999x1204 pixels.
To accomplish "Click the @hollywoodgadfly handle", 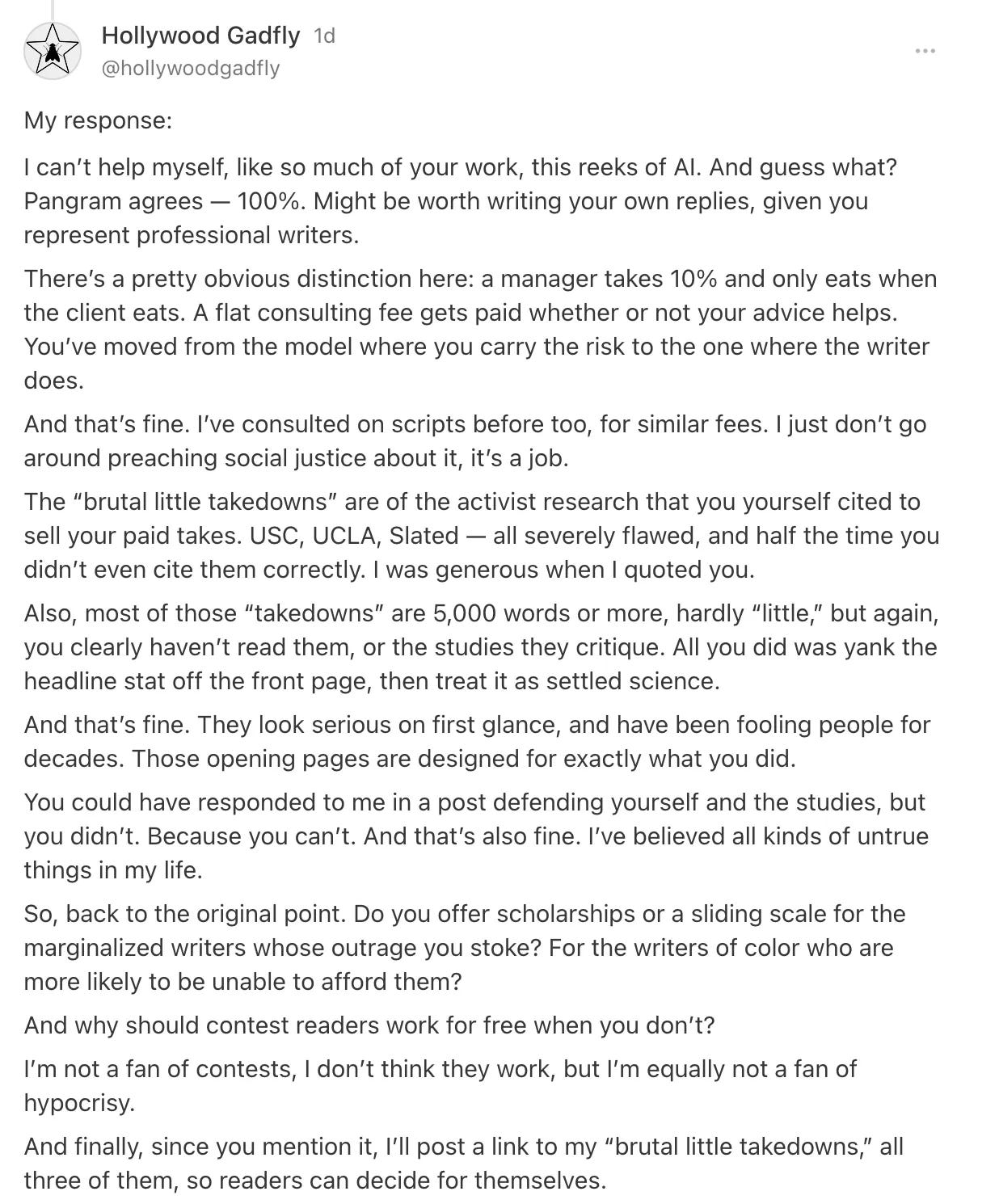I will point(191,68).
